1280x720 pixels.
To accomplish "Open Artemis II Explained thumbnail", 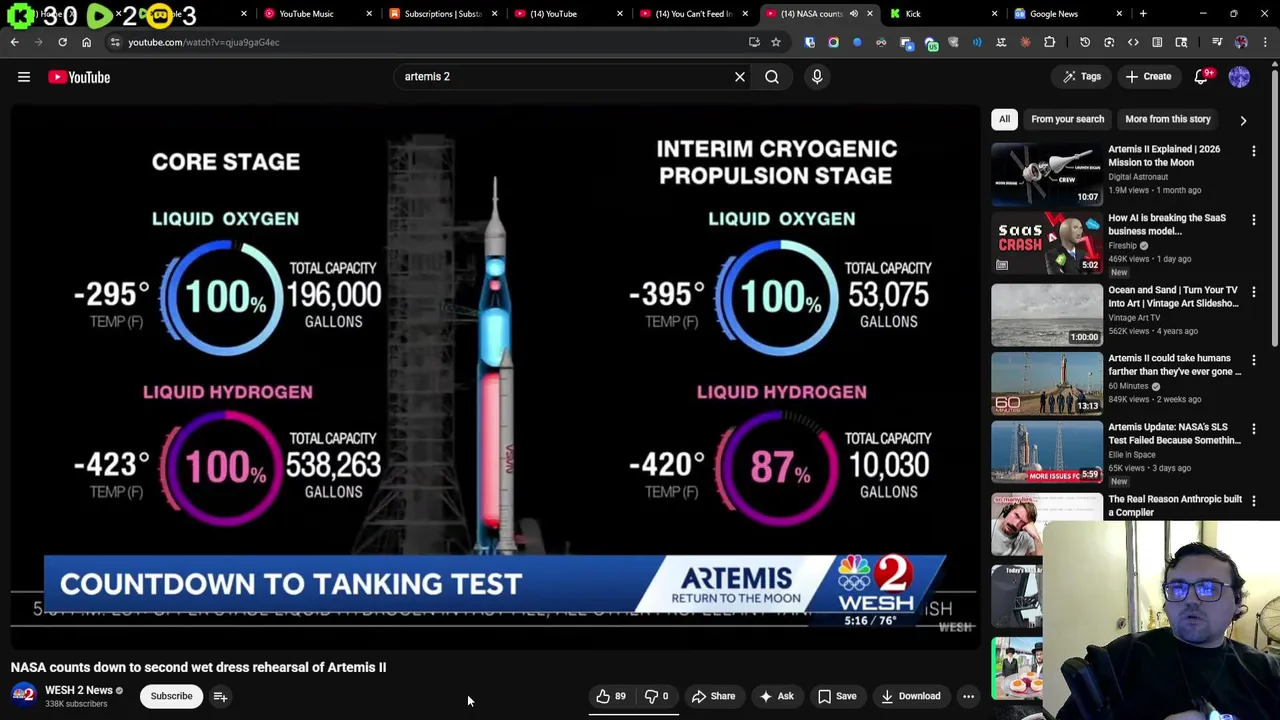I will coord(1046,173).
